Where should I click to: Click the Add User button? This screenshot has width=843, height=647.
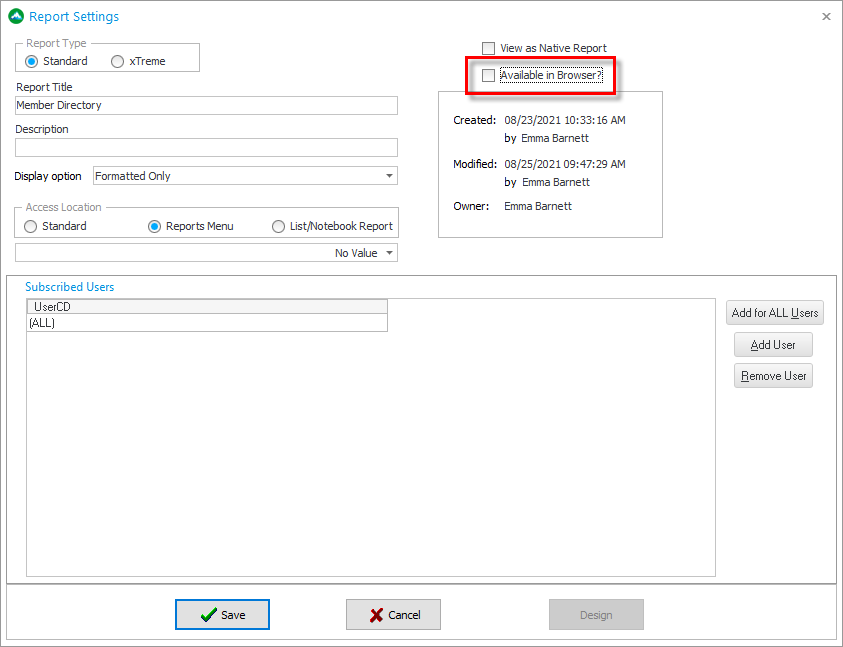tap(773, 345)
